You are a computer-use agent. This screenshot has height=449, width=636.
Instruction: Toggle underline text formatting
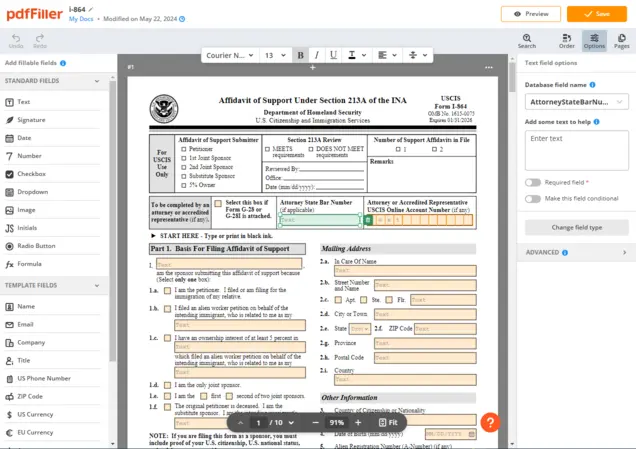click(334, 55)
